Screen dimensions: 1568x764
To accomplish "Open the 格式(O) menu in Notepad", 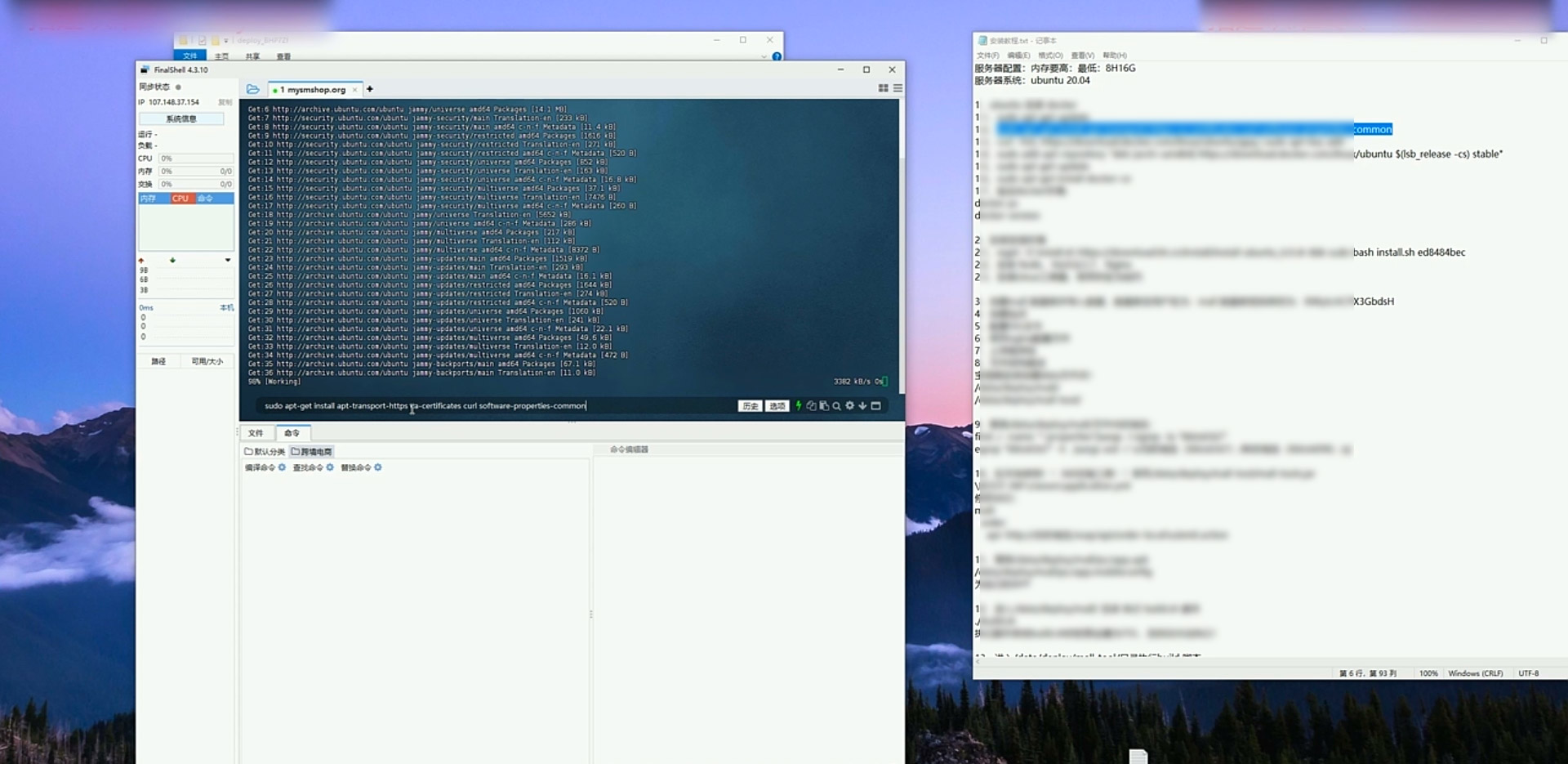I will [x=1050, y=56].
